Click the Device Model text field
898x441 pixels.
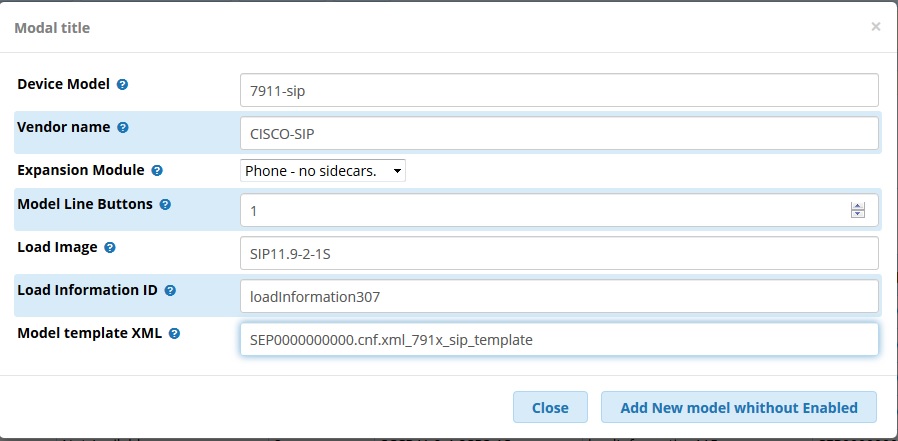[x=559, y=90]
